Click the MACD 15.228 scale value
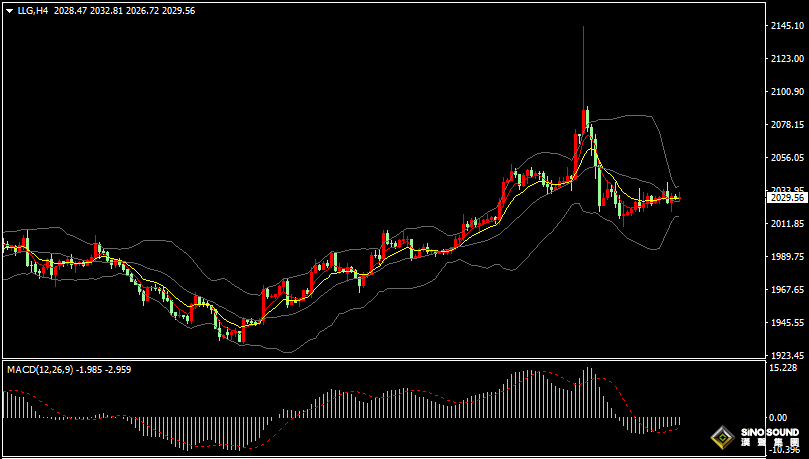 point(783,368)
